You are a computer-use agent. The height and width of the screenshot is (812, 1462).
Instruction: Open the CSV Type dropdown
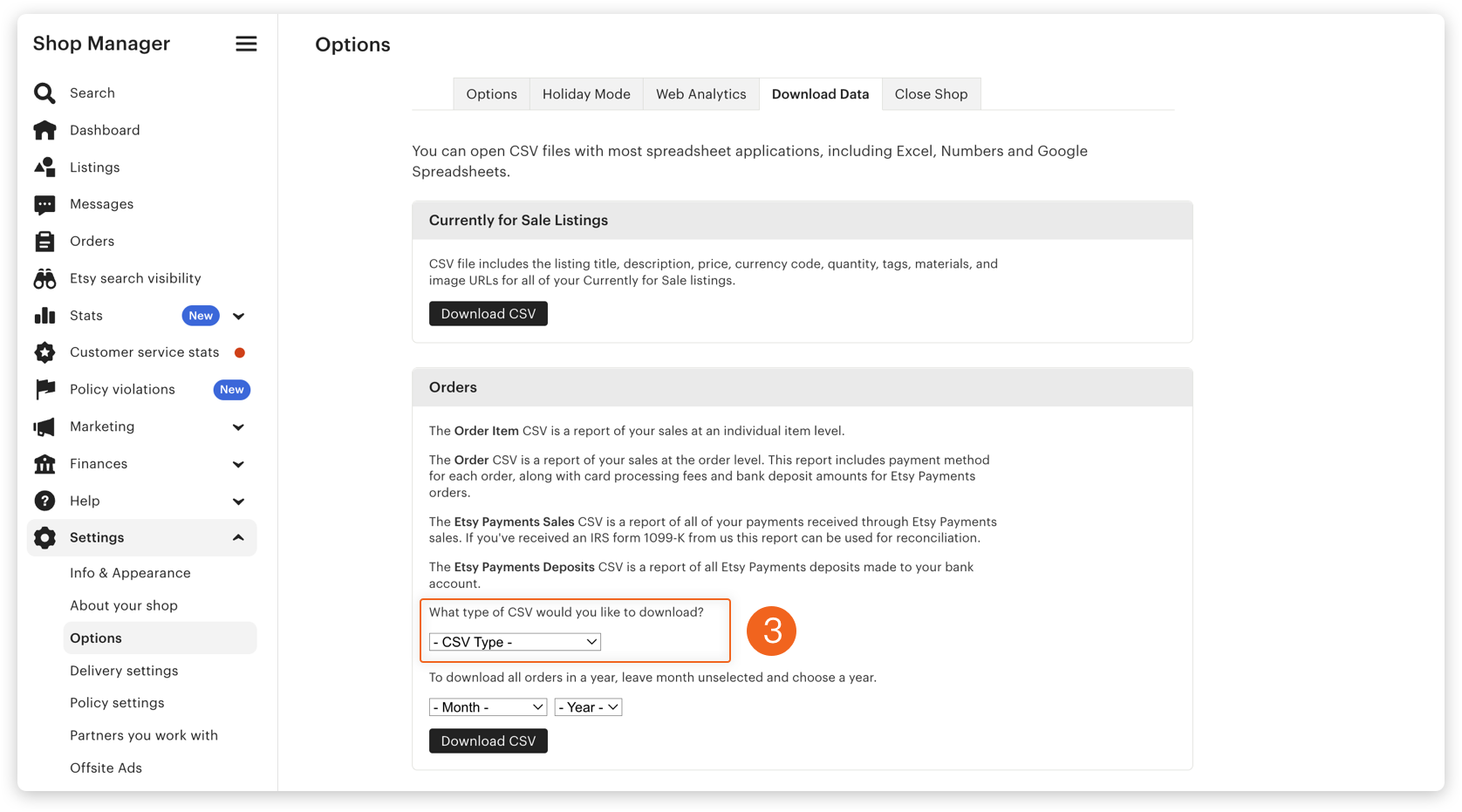515,642
